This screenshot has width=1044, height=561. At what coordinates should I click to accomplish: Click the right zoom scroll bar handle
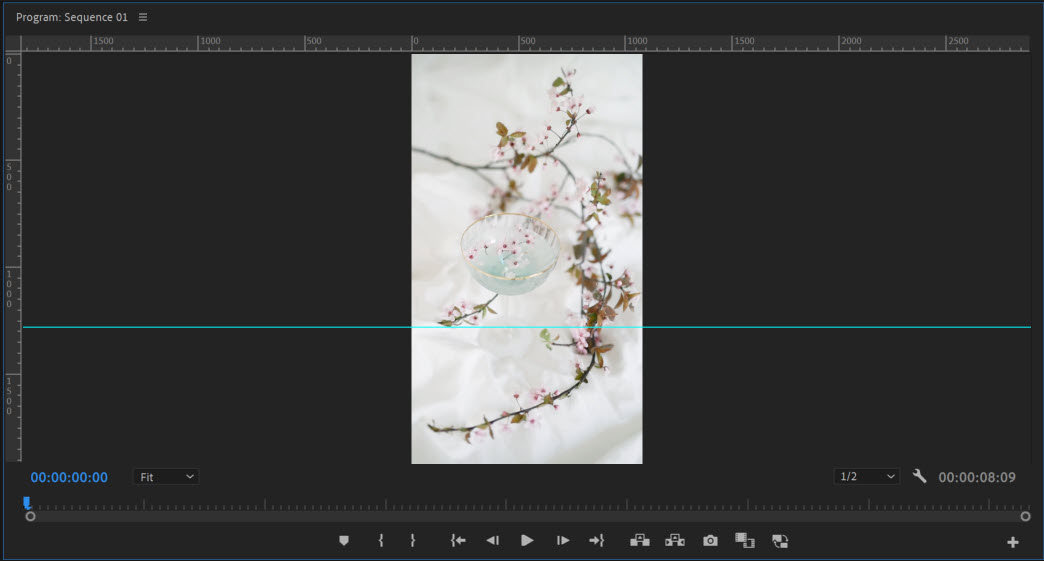click(1025, 516)
